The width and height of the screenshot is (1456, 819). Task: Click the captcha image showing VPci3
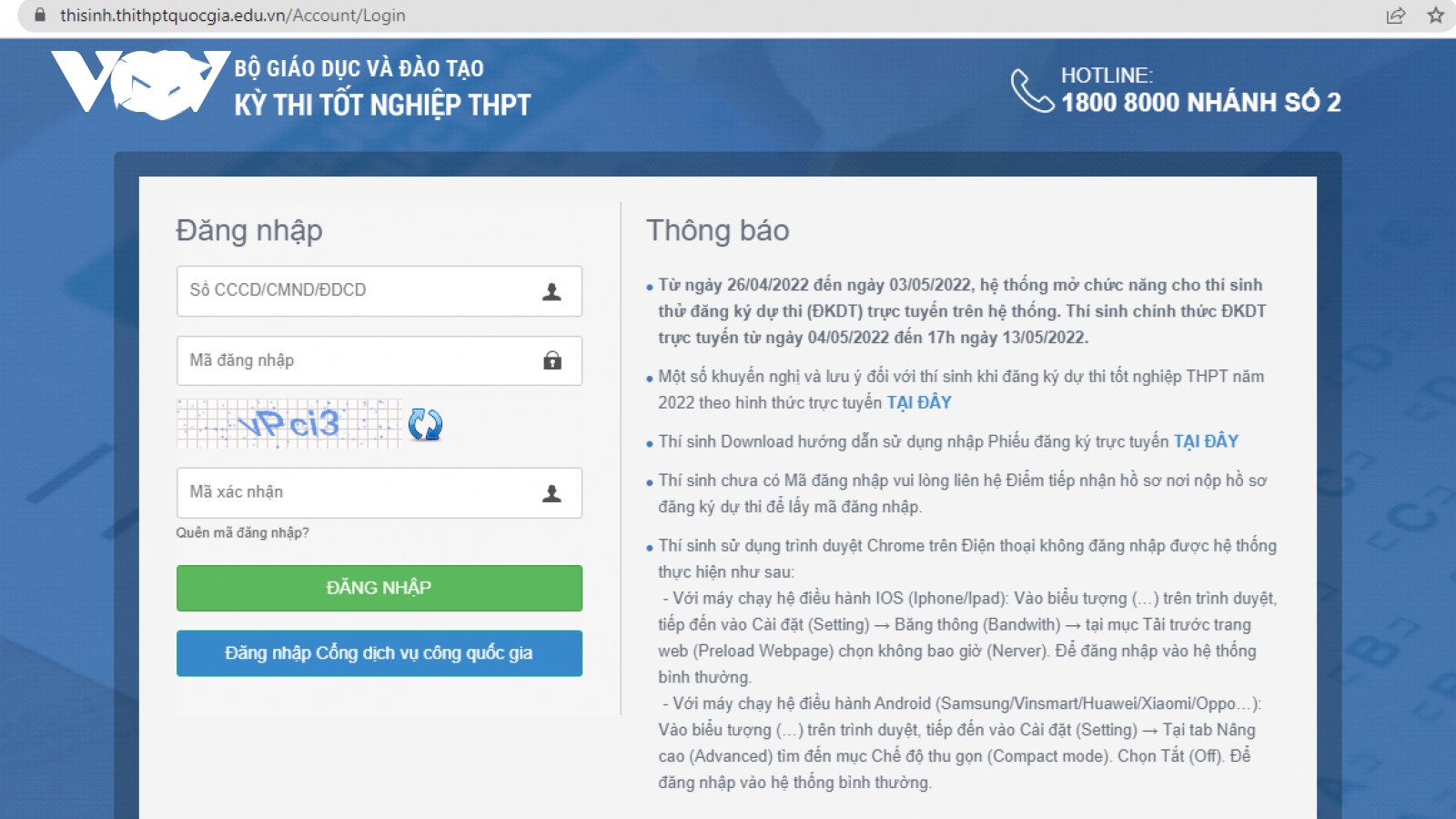tap(288, 424)
